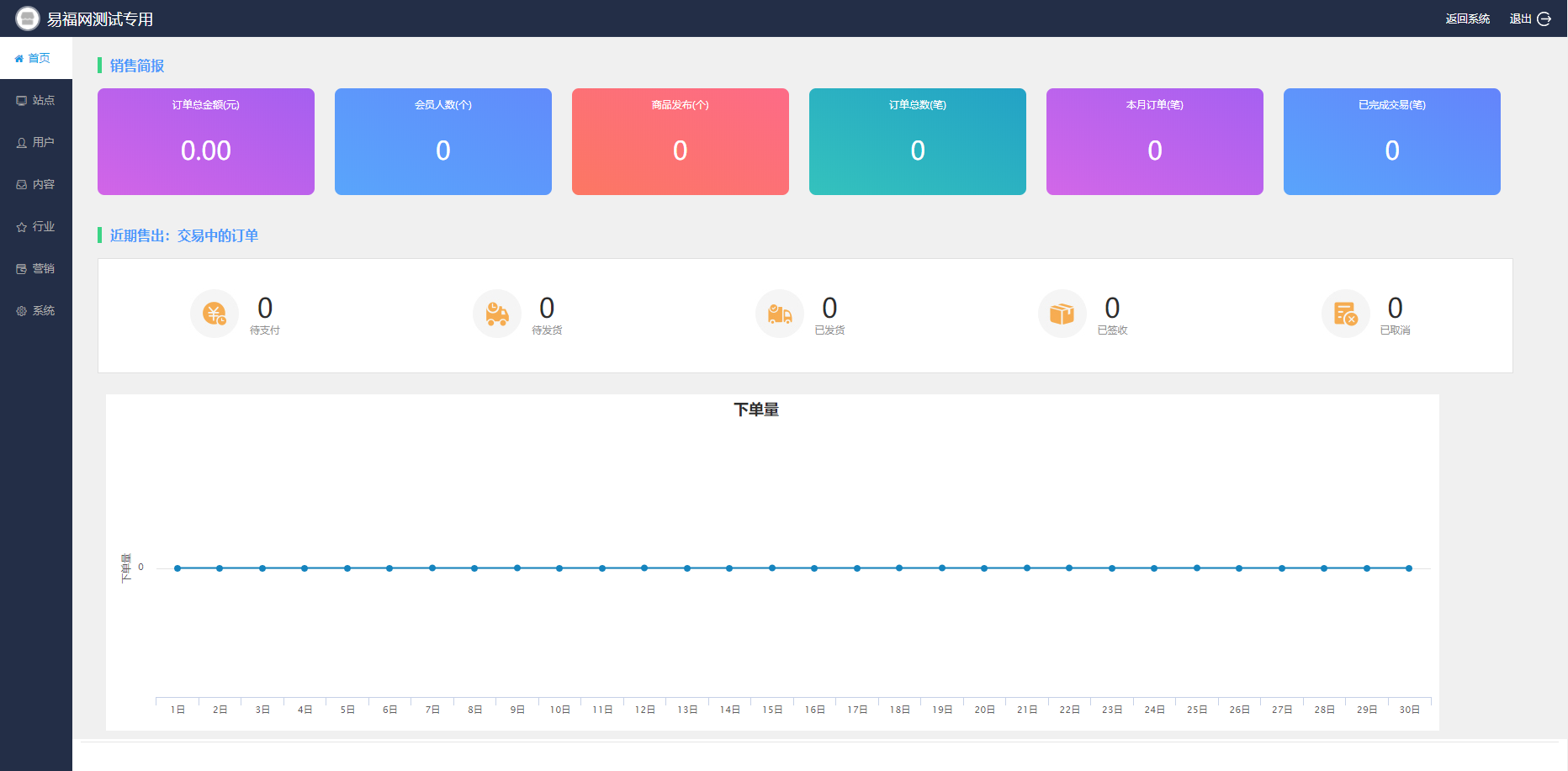Select the 订单总数(笔) card
This screenshot has width=1568, height=771.
click(918, 141)
